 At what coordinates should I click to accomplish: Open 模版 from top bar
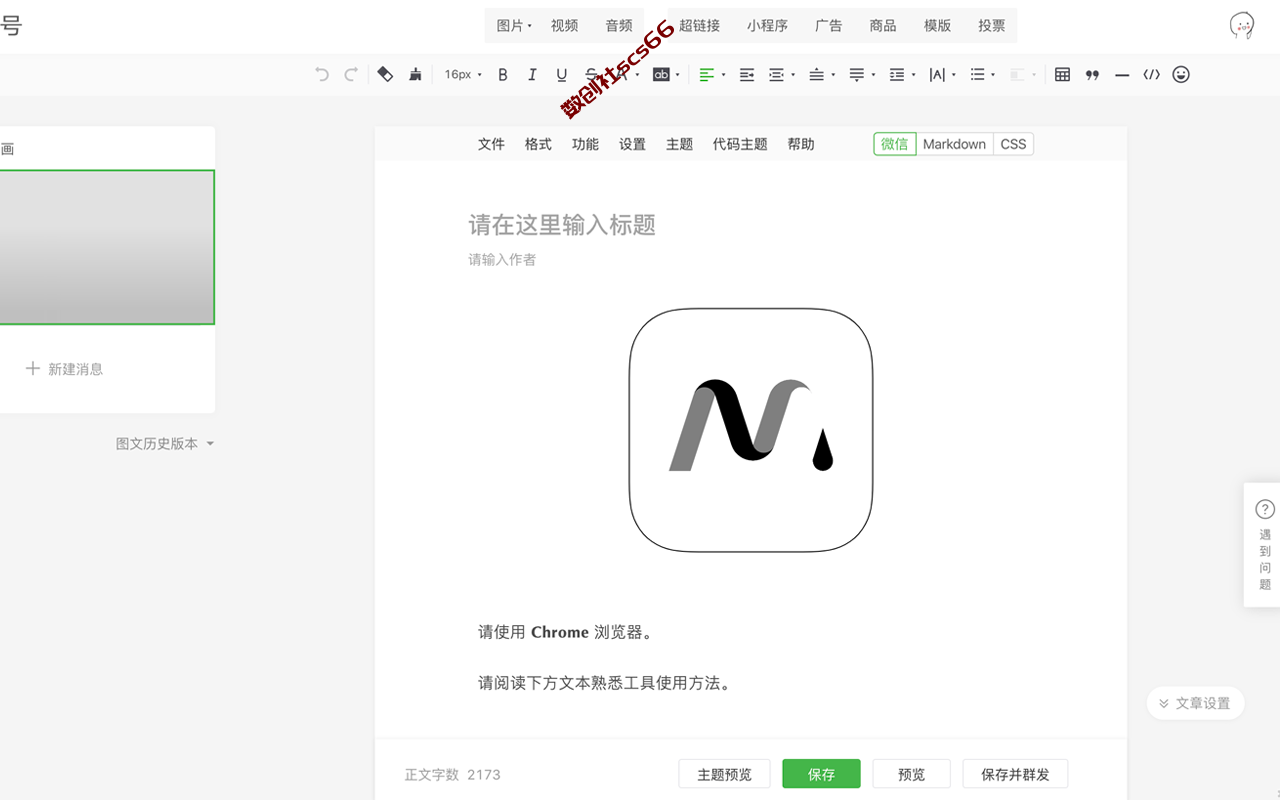point(937,26)
